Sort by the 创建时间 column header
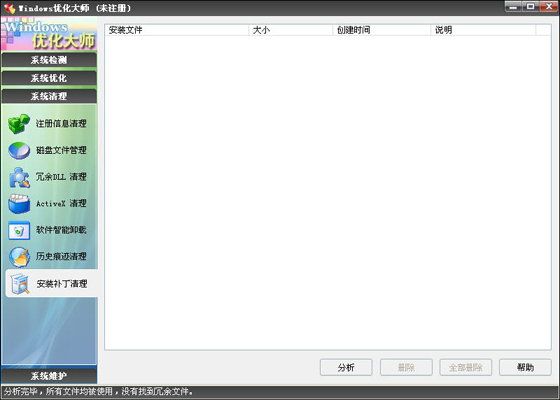Image resolution: width=560 pixels, height=400 pixels. tap(382, 30)
